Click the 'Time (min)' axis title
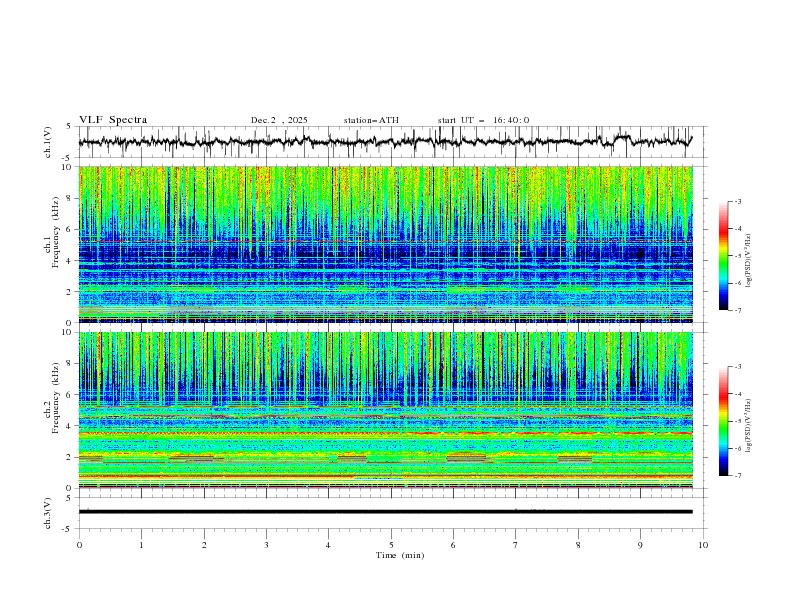The width and height of the screenshot is (792, 612). (400, 555)
